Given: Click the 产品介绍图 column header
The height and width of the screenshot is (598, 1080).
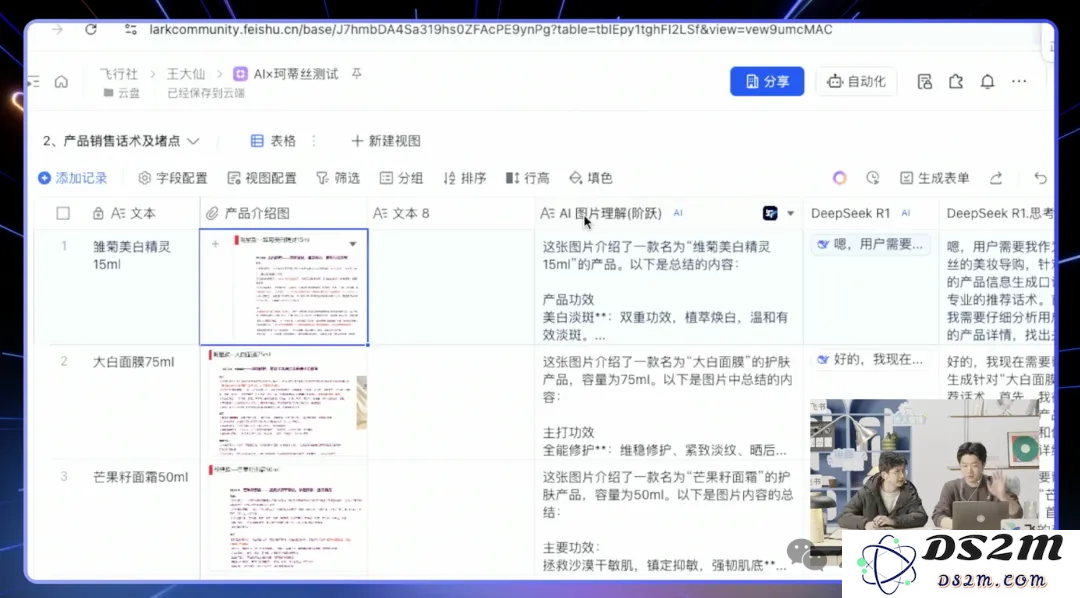Looking at the screenshot, I should 283,214.
